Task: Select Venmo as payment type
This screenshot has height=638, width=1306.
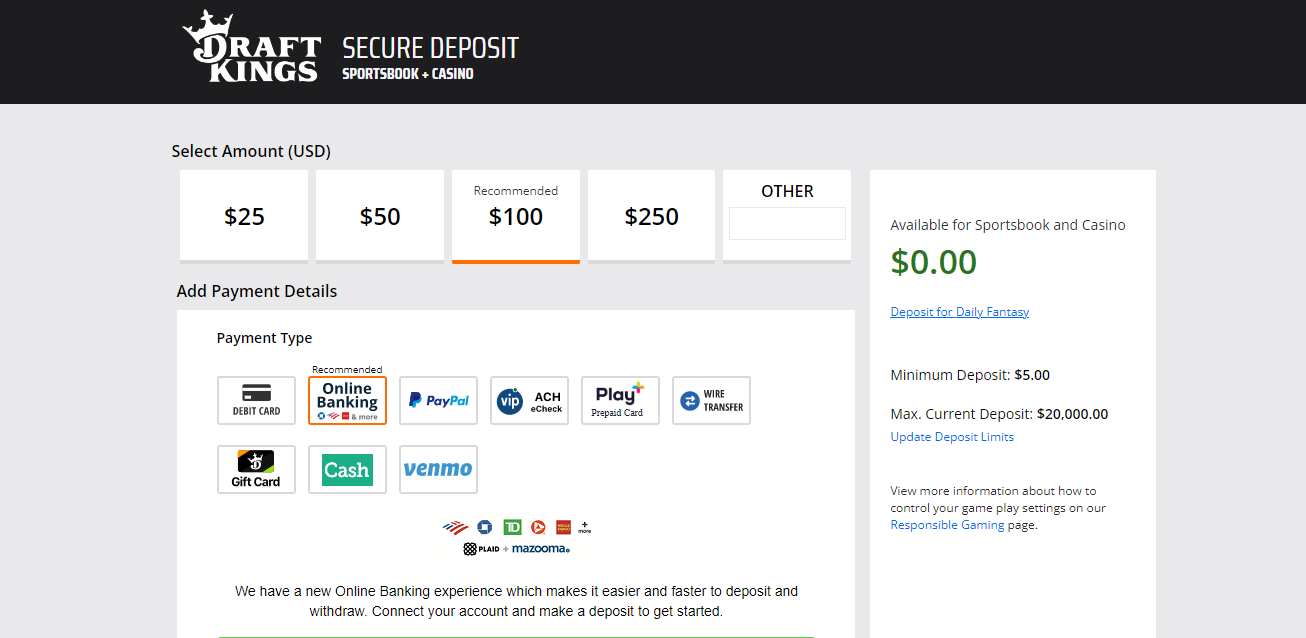Action: click(438, 469)
